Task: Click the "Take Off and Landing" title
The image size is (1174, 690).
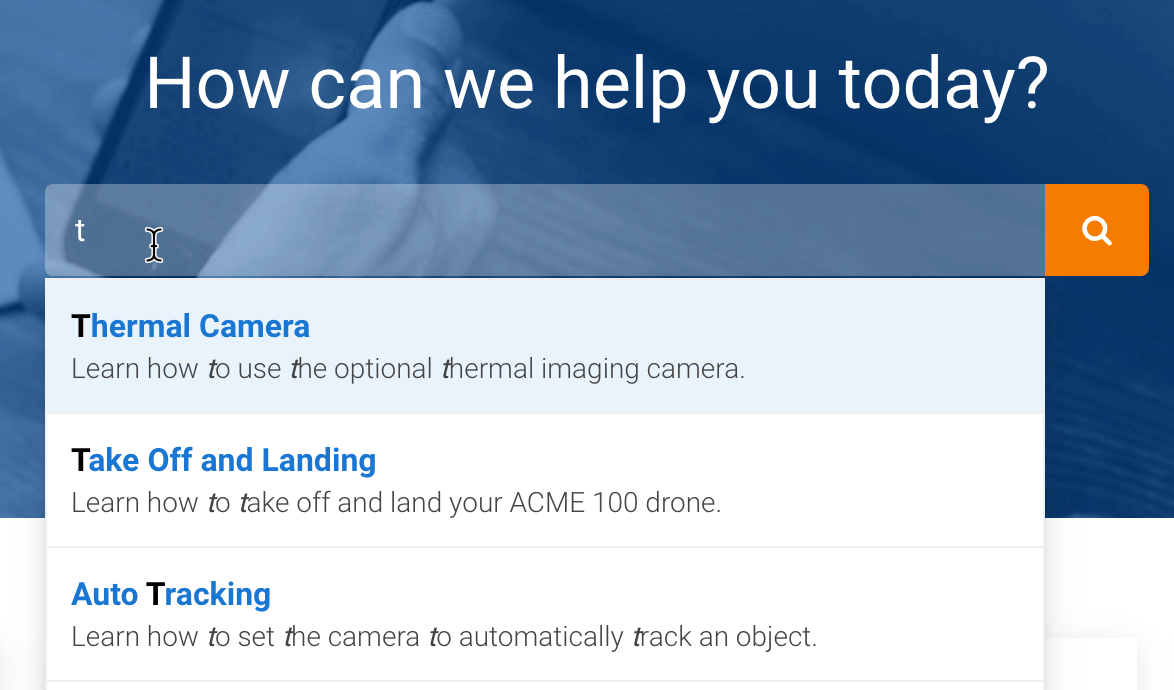Action: pyautogui.click(x=223, y=460)
